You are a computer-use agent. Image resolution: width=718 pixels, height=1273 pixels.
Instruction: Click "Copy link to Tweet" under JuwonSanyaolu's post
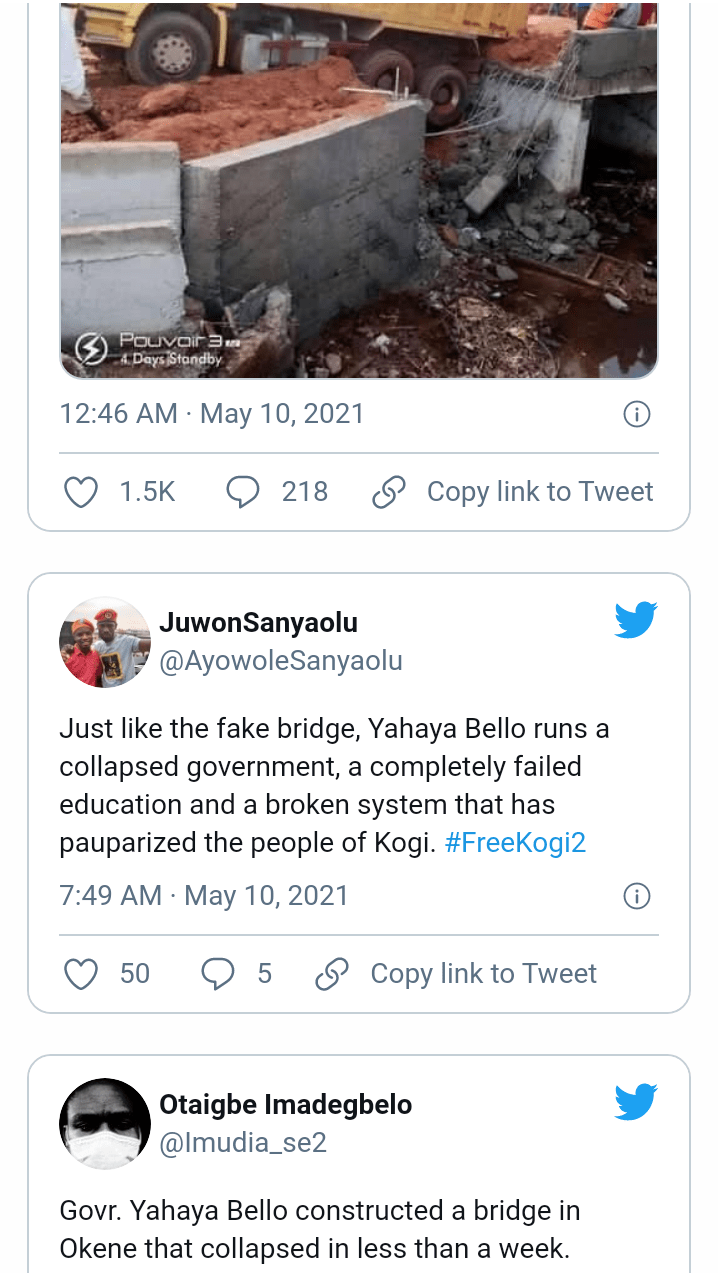coord(483,974)
